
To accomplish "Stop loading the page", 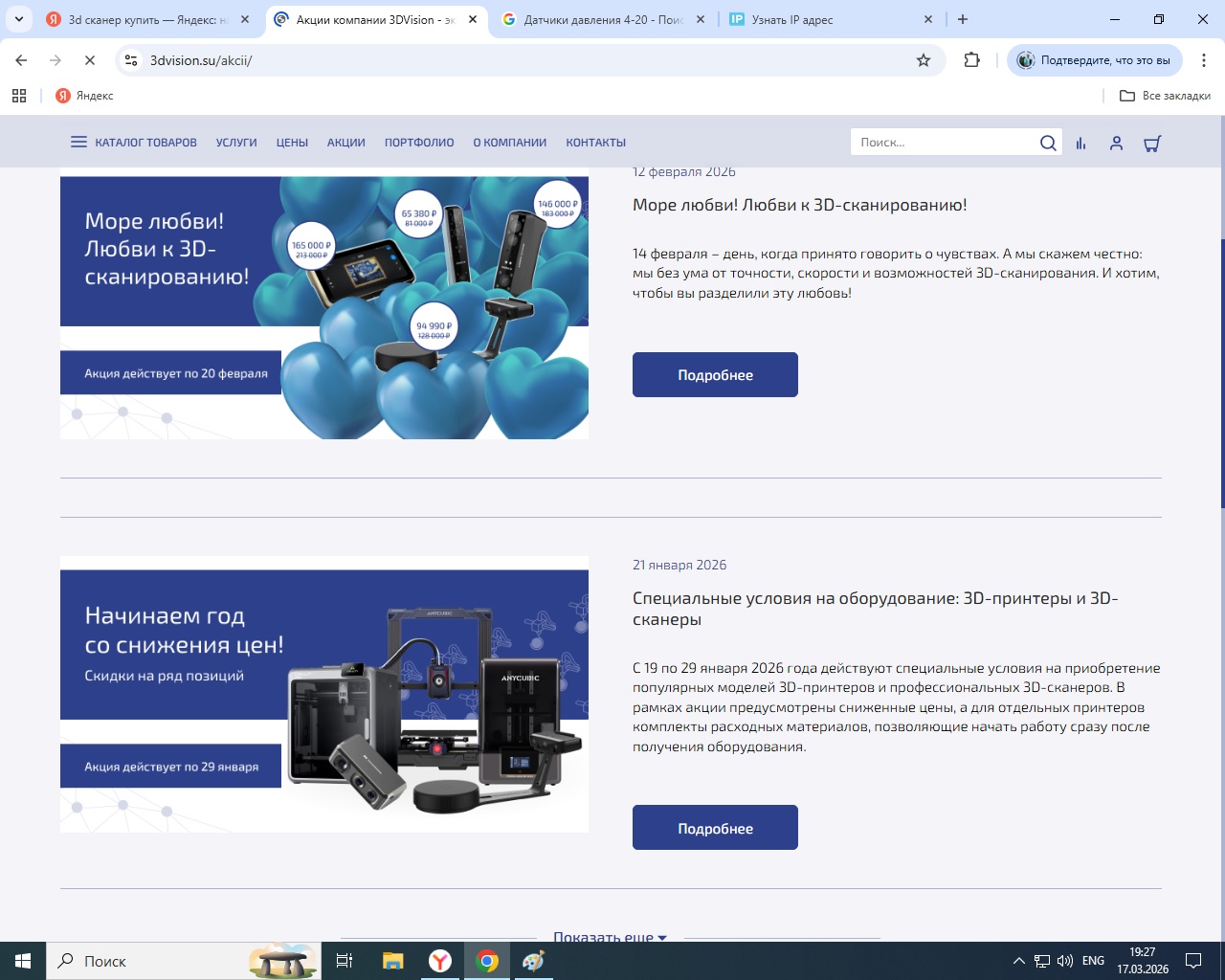I will (x=89, y=60).
